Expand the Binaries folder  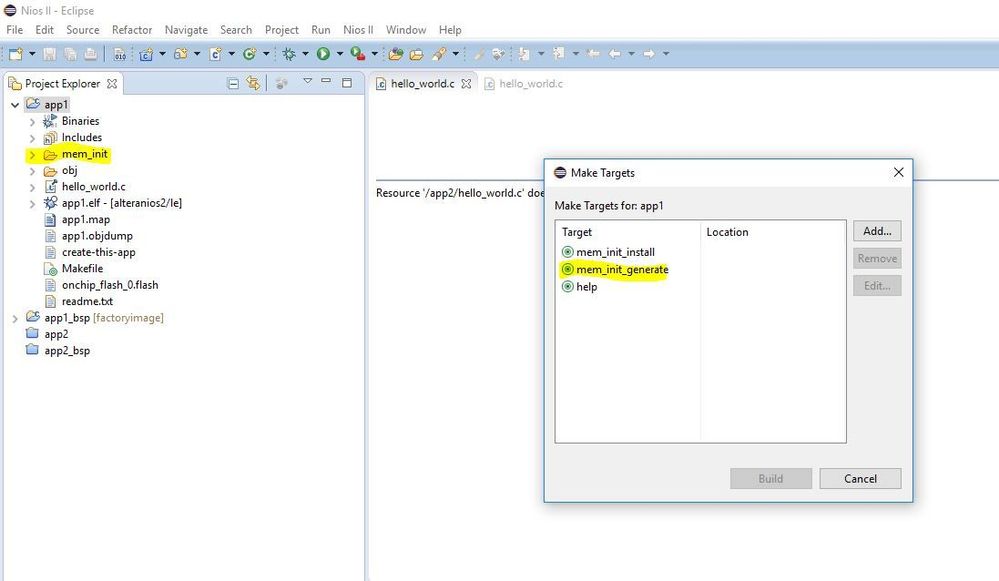click(32, 122)
